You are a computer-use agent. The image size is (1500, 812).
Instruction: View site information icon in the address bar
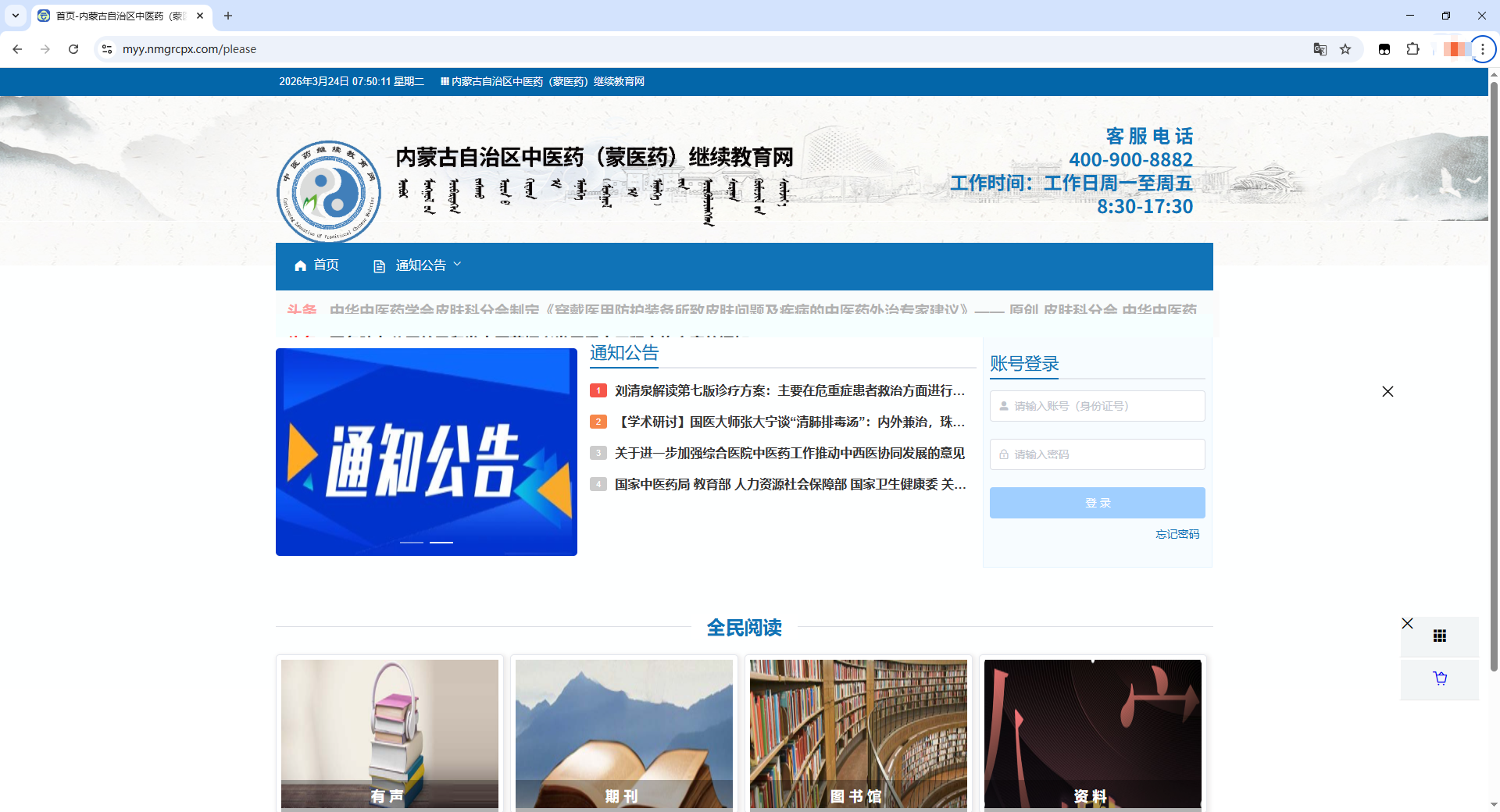(107, 49)
